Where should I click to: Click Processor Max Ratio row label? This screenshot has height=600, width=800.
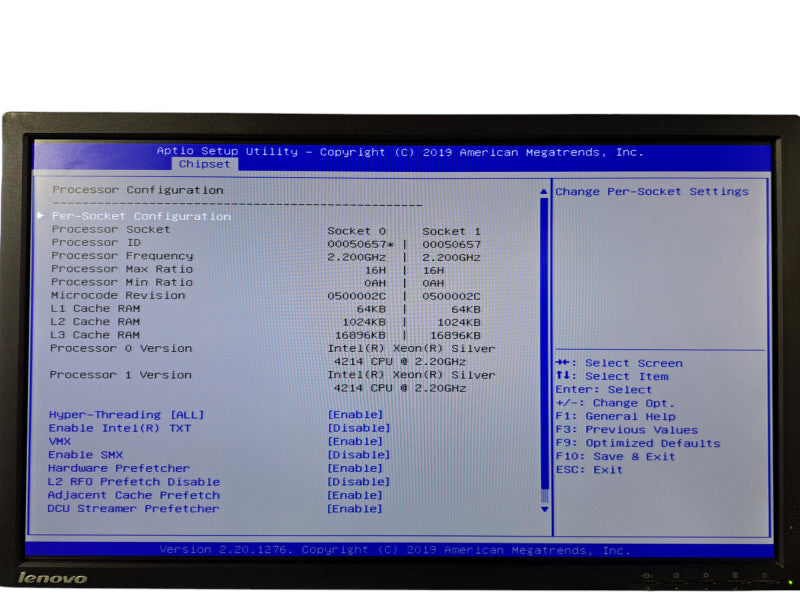click(122, 269)
